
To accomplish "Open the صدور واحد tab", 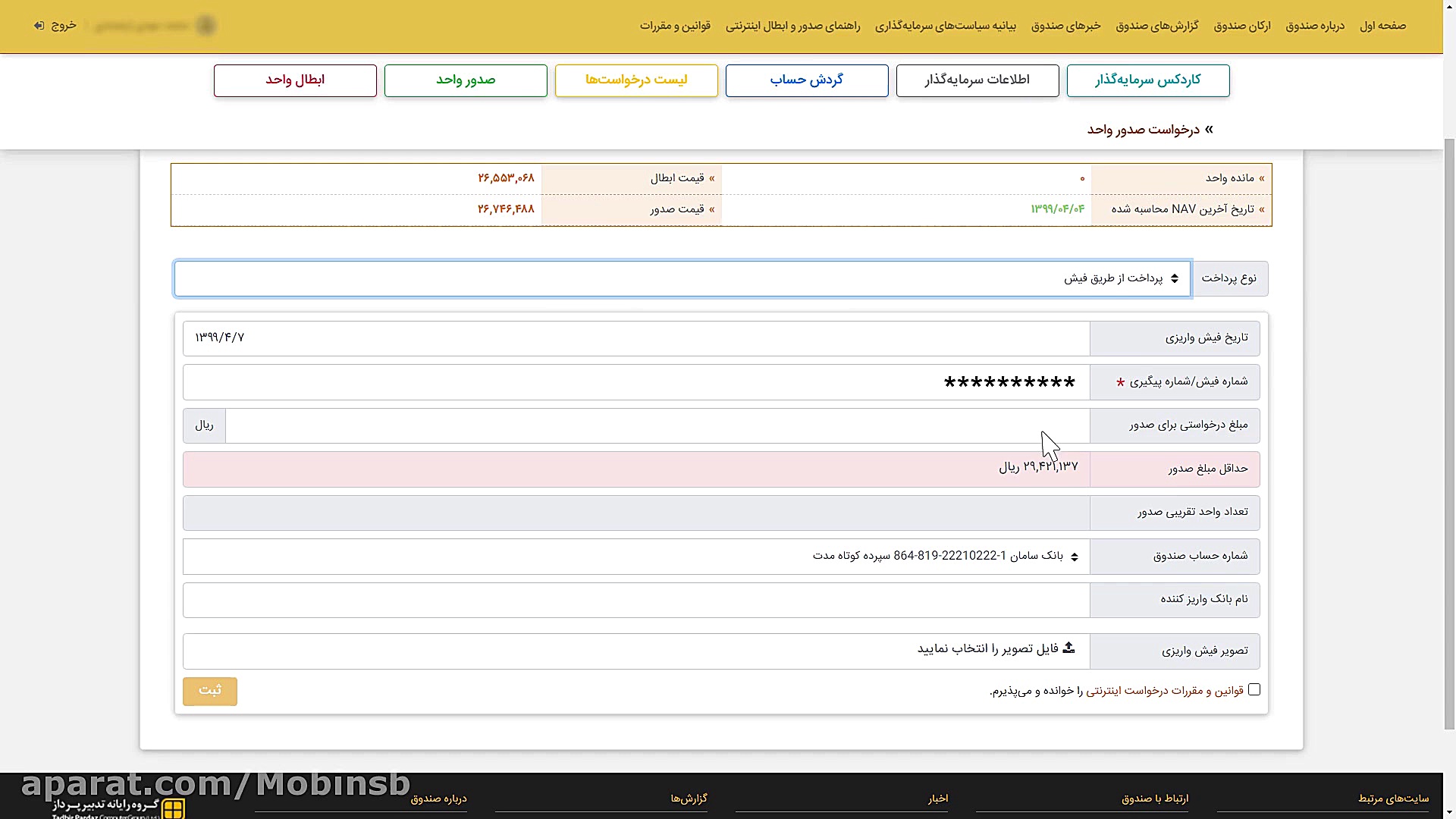I will [466, 80].
